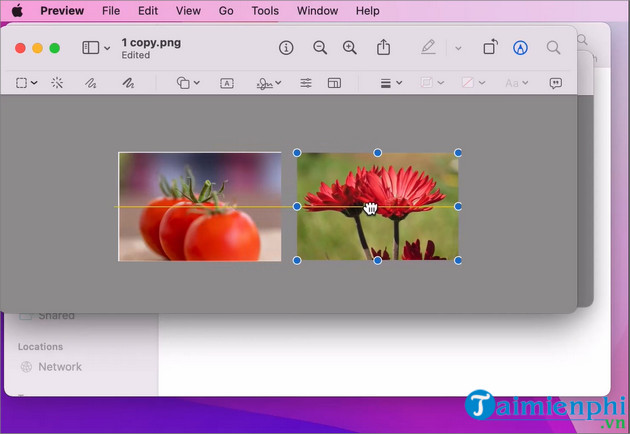Open Shape Style line thickness

pos(386,83)
